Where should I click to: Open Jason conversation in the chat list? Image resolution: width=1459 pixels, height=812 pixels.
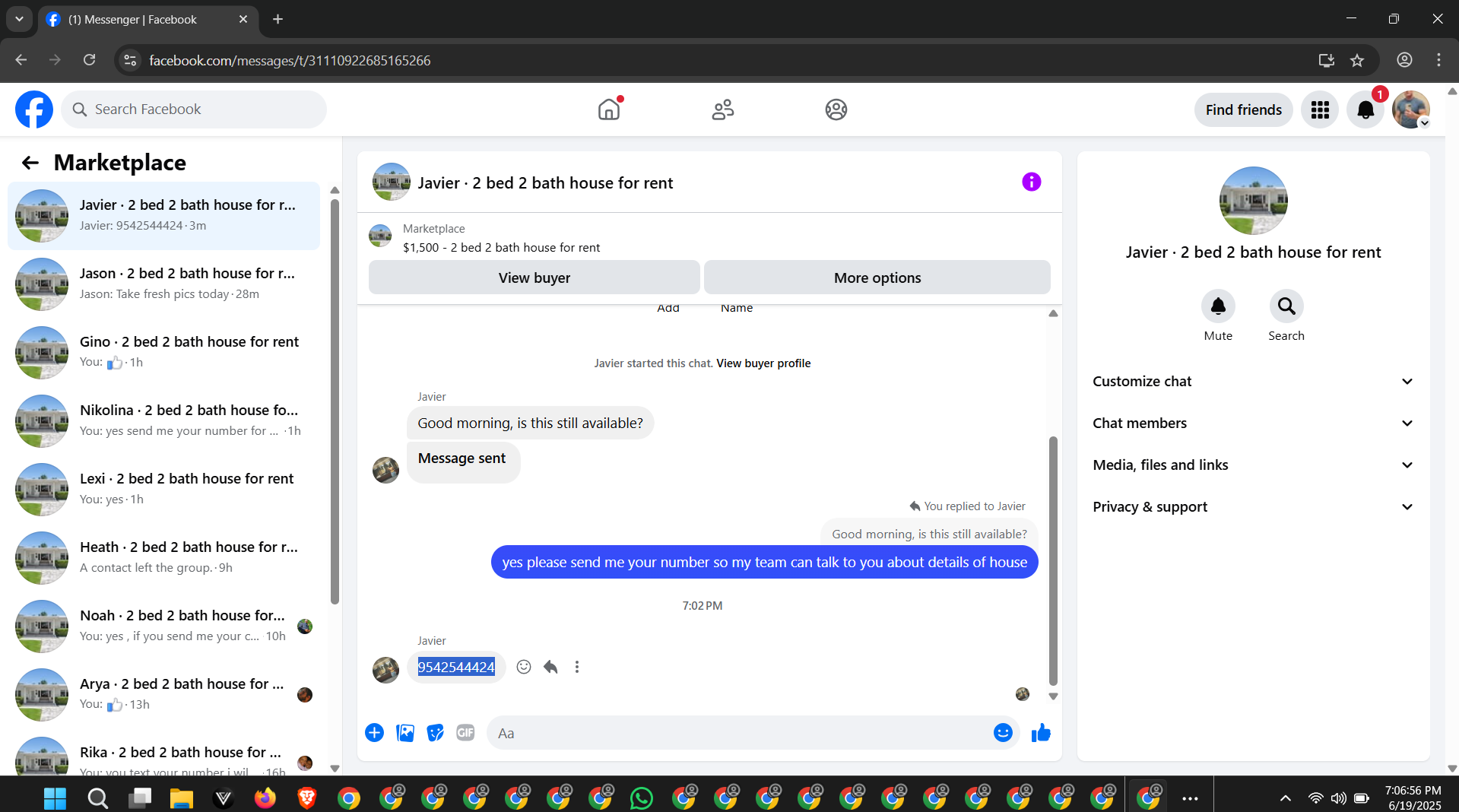coord(163,284)
